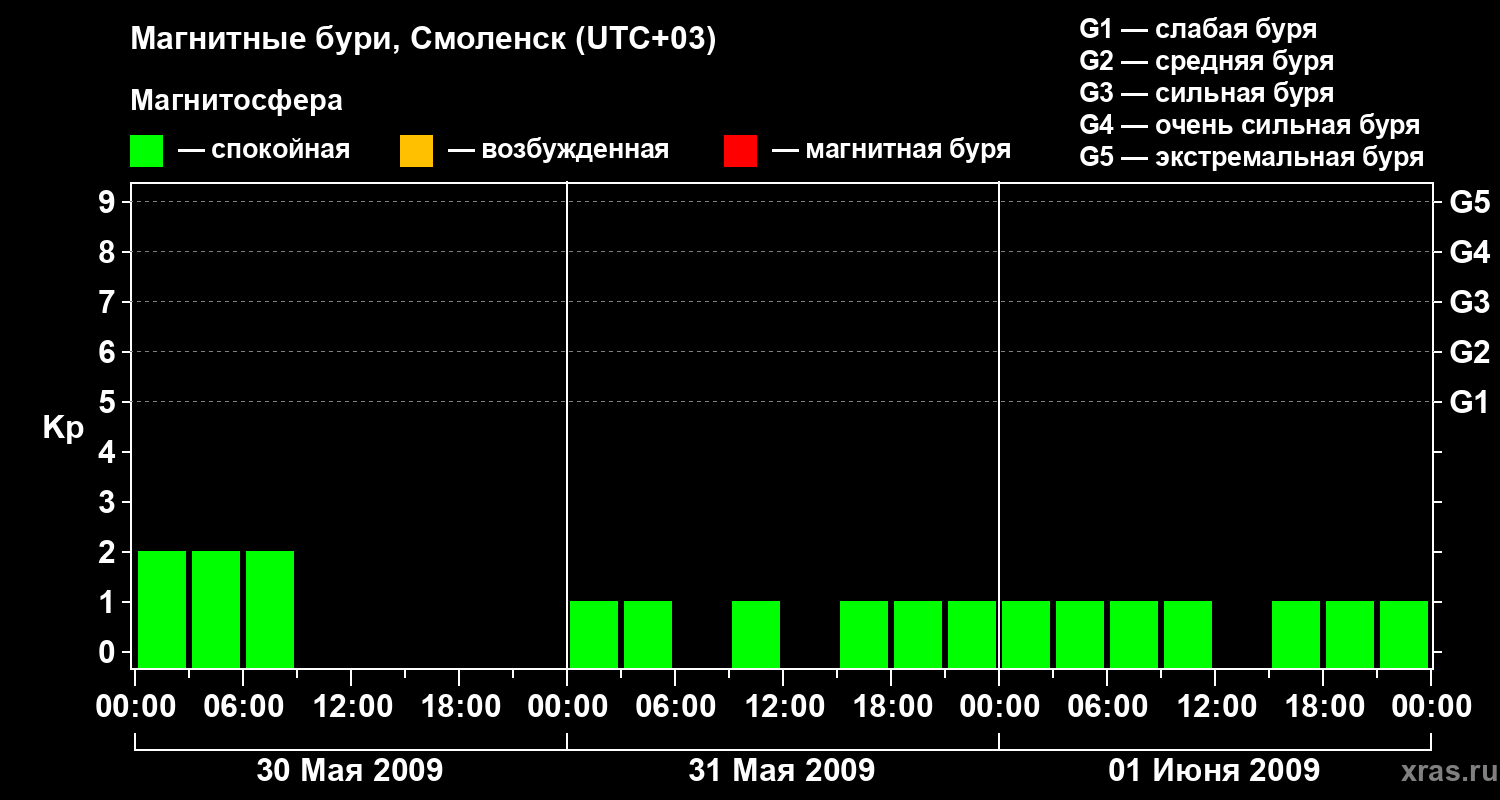Click the Kp axis value 0
The height and width of the screenshot is (800, 1500).
pyautogui.click(x=109, y=652)
